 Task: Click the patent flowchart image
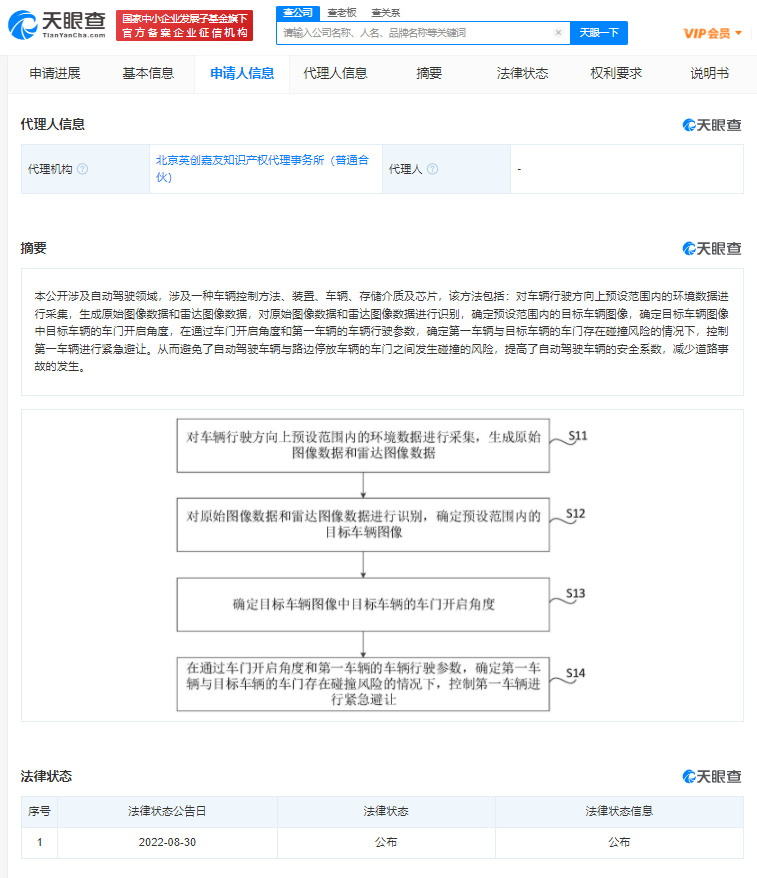[x=382, y=565]
